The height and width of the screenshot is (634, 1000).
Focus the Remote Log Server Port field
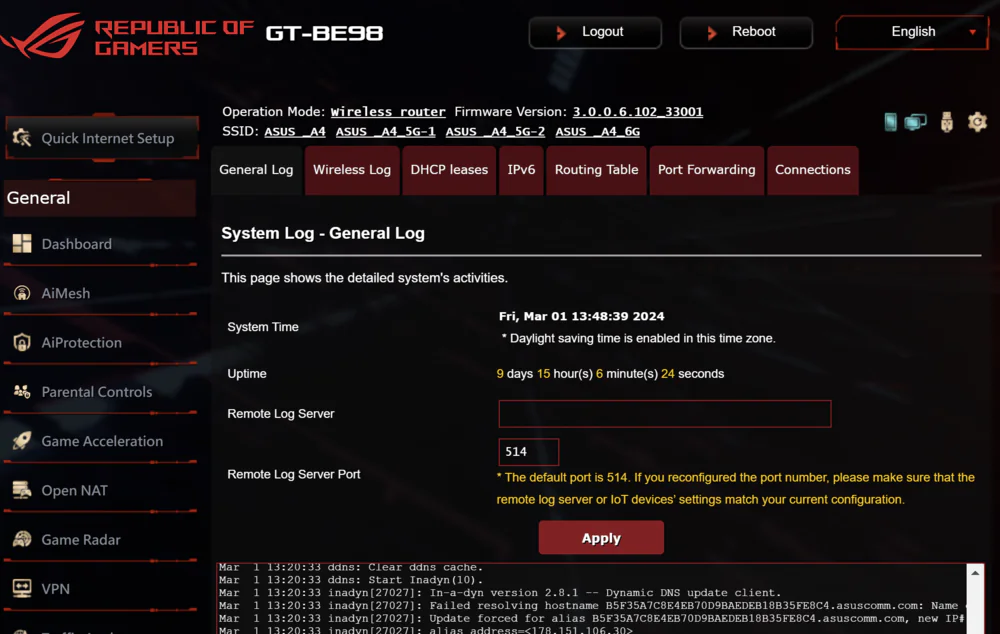(x=529, y=452)
